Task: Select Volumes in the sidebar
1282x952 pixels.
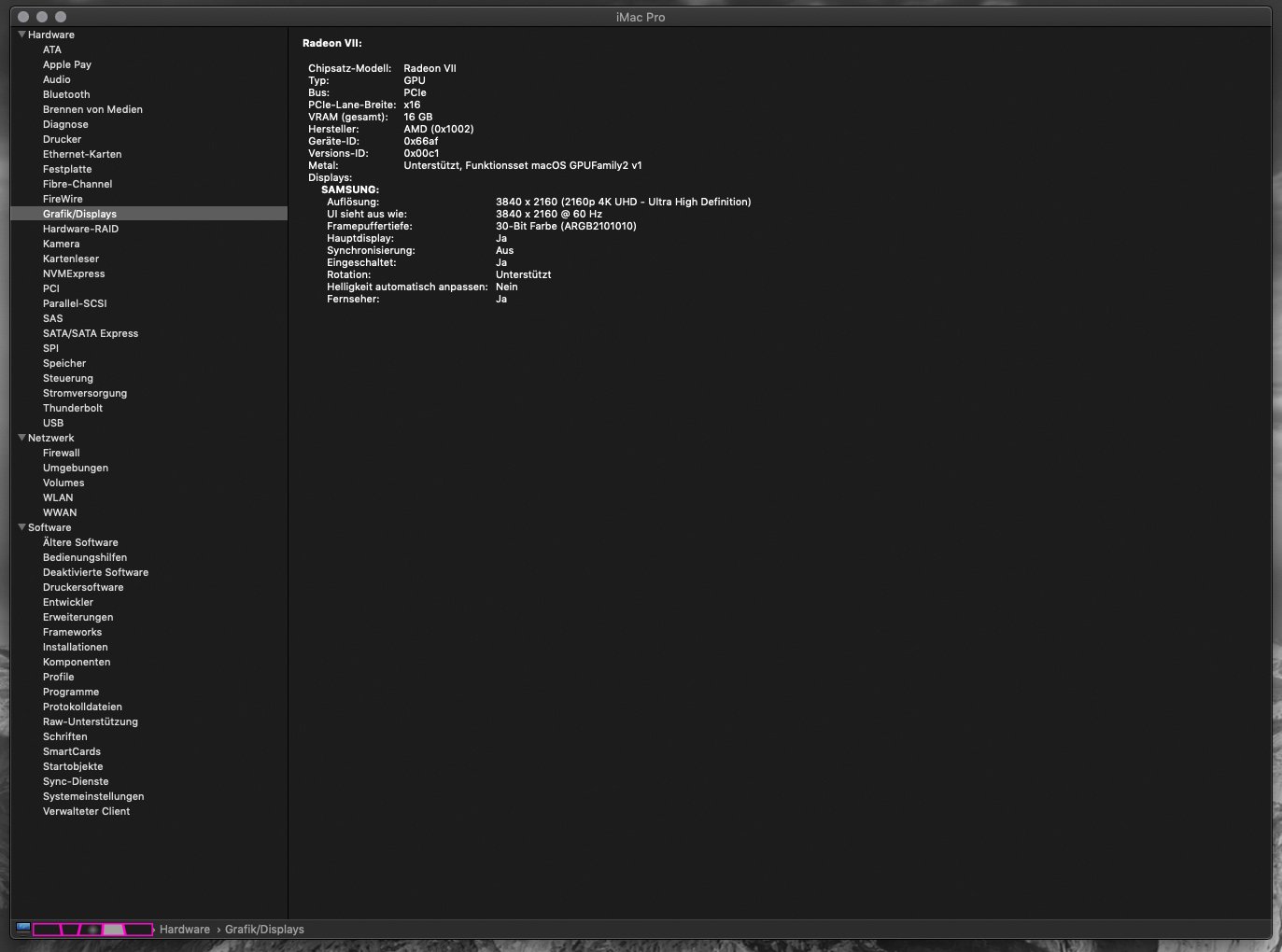Action: coord(63,483)
